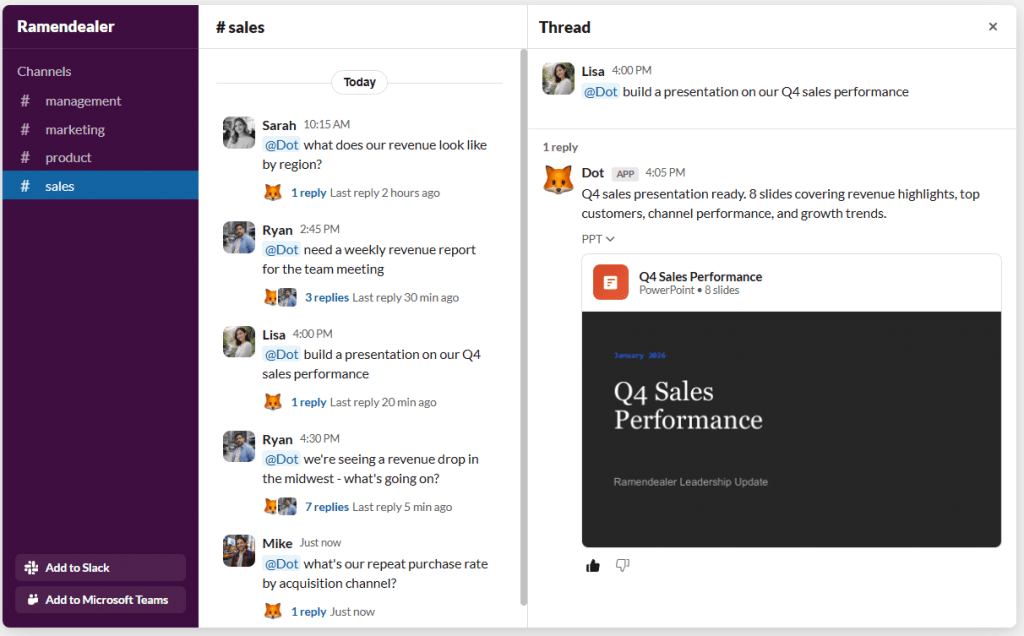Screen dimensions: 1024x636
Task: Open the marketing channel
Action: tap(101, 129)
